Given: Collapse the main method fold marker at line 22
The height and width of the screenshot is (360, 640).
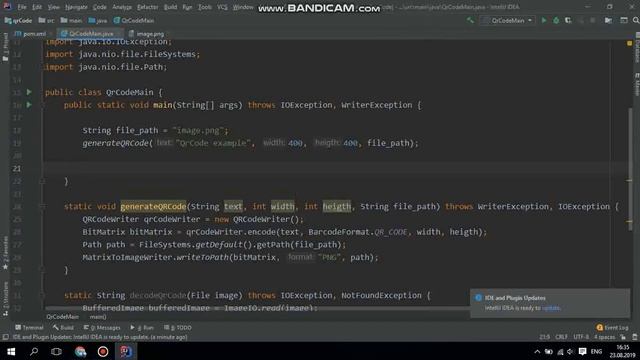Looking at the screenshot, I should point(42,181).
